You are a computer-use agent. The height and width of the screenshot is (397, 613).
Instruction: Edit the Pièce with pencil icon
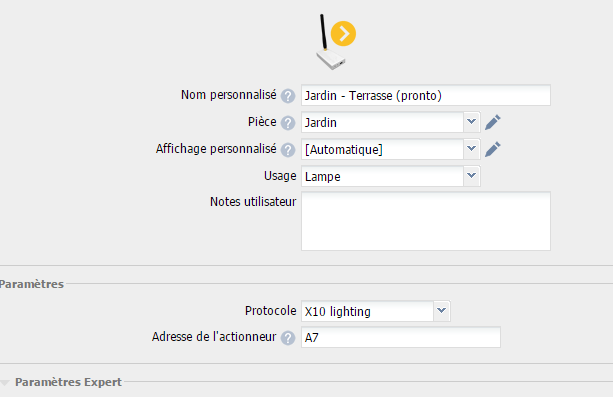coord(493,122)
